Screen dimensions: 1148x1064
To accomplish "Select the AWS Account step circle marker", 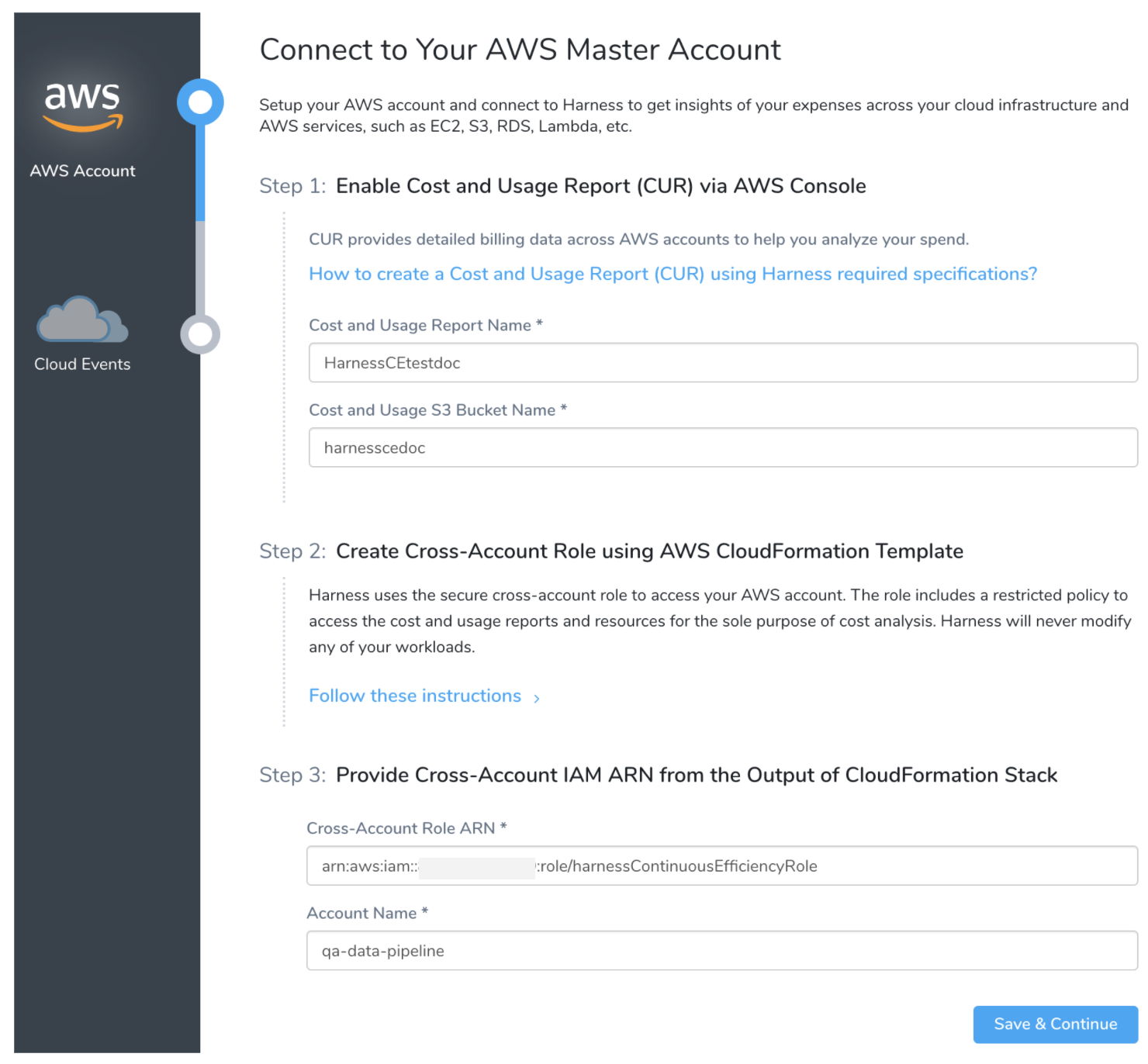I will click(x=200, y=102).
